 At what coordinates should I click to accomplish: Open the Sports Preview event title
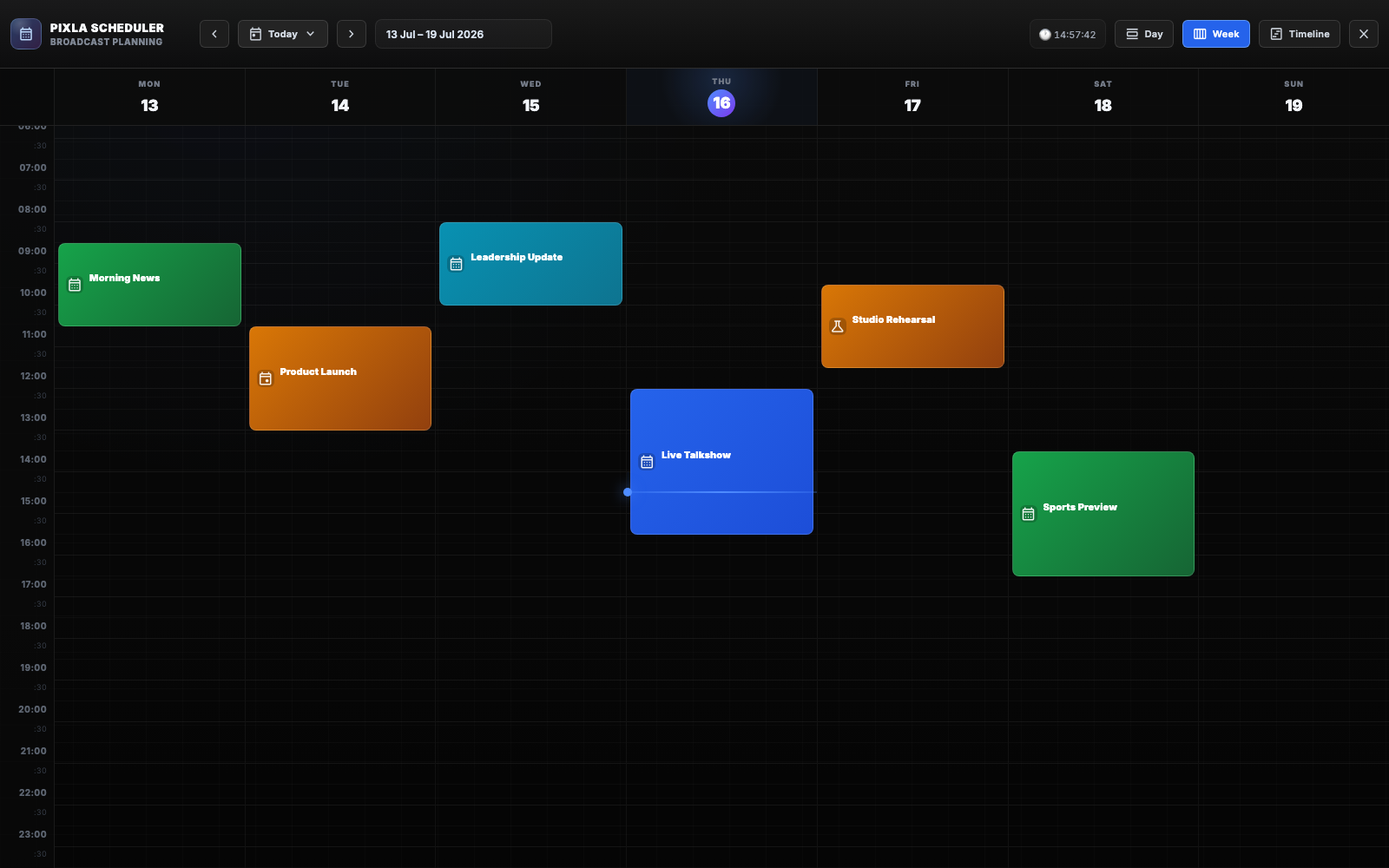click(x=1080, y=507)
